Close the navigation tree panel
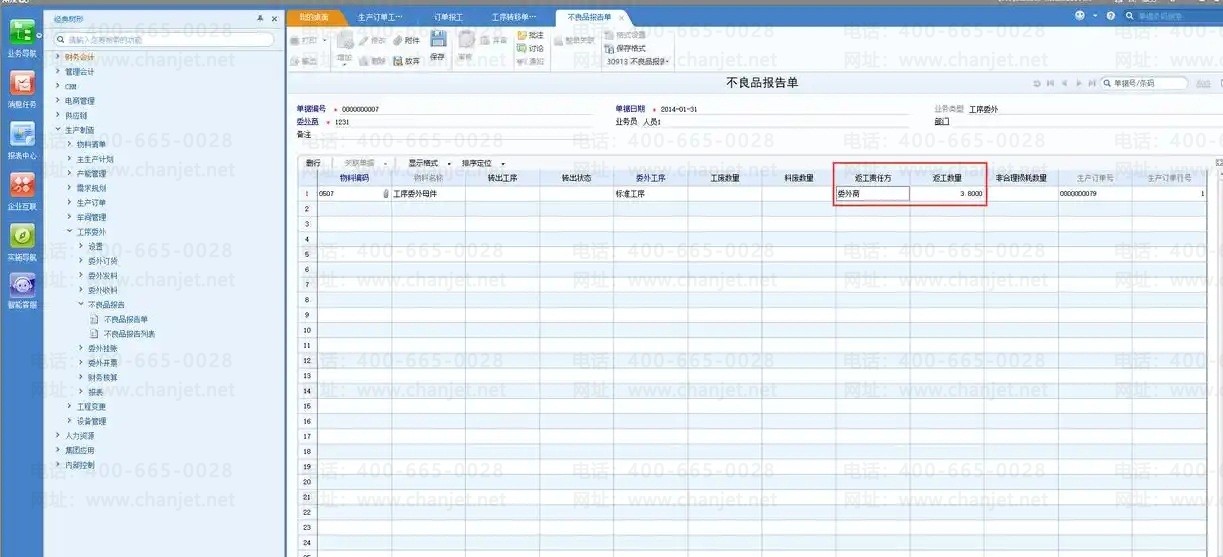Screen dimensions: 1223x557 (x=275, y=18)
